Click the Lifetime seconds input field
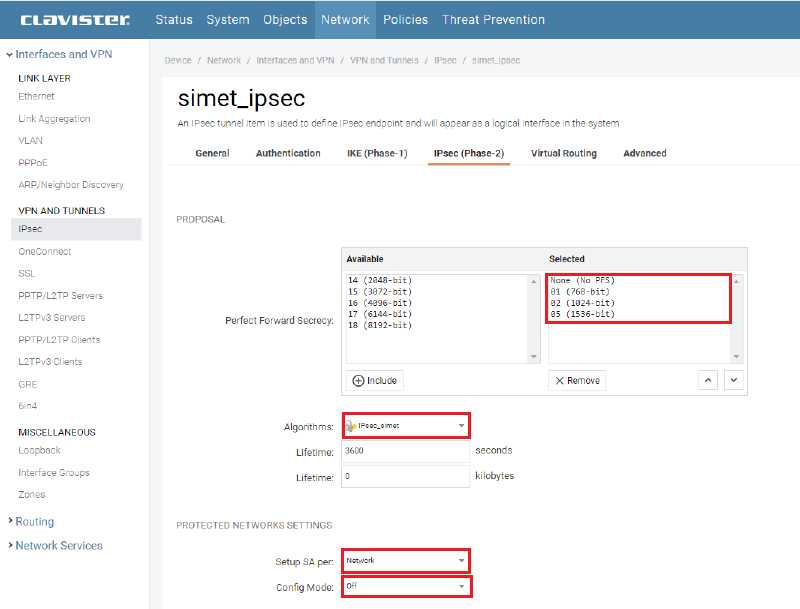 point(406,451)
